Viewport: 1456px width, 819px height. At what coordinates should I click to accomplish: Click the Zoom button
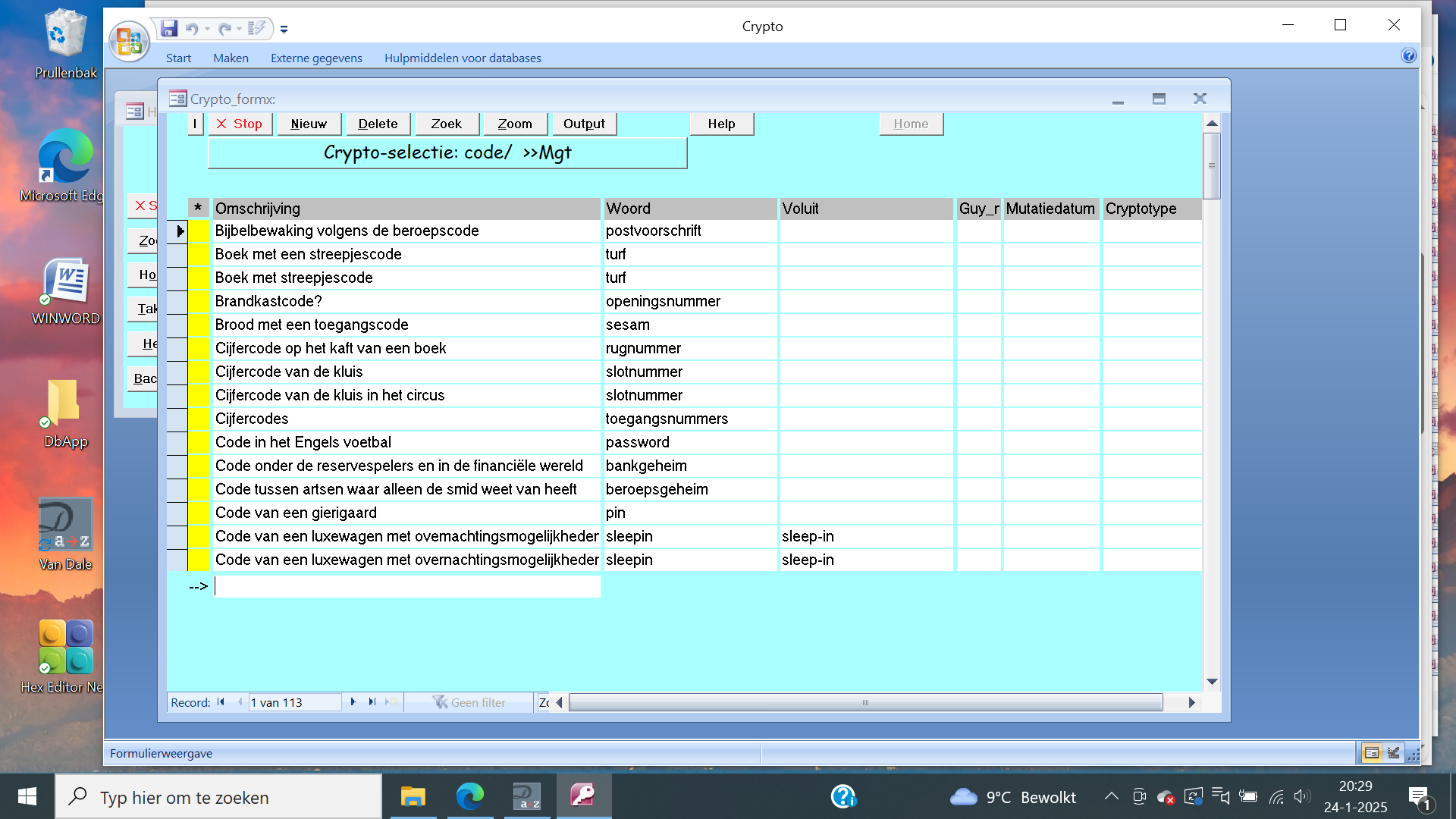[x=515, y=124]
